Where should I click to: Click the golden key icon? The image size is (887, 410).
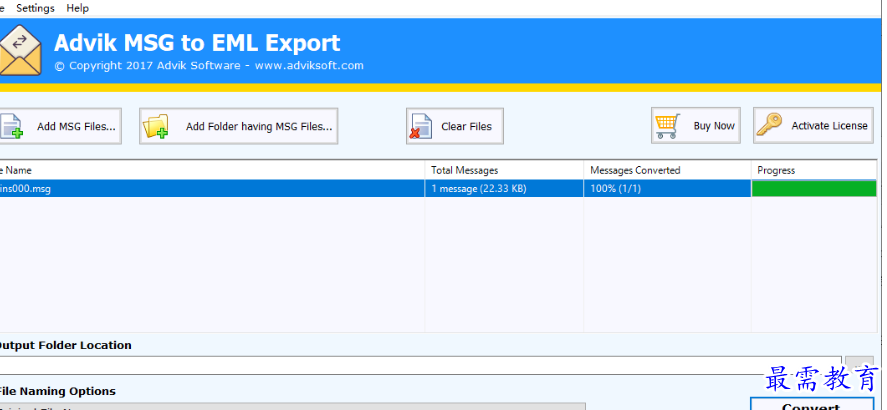tap(769, 125)
